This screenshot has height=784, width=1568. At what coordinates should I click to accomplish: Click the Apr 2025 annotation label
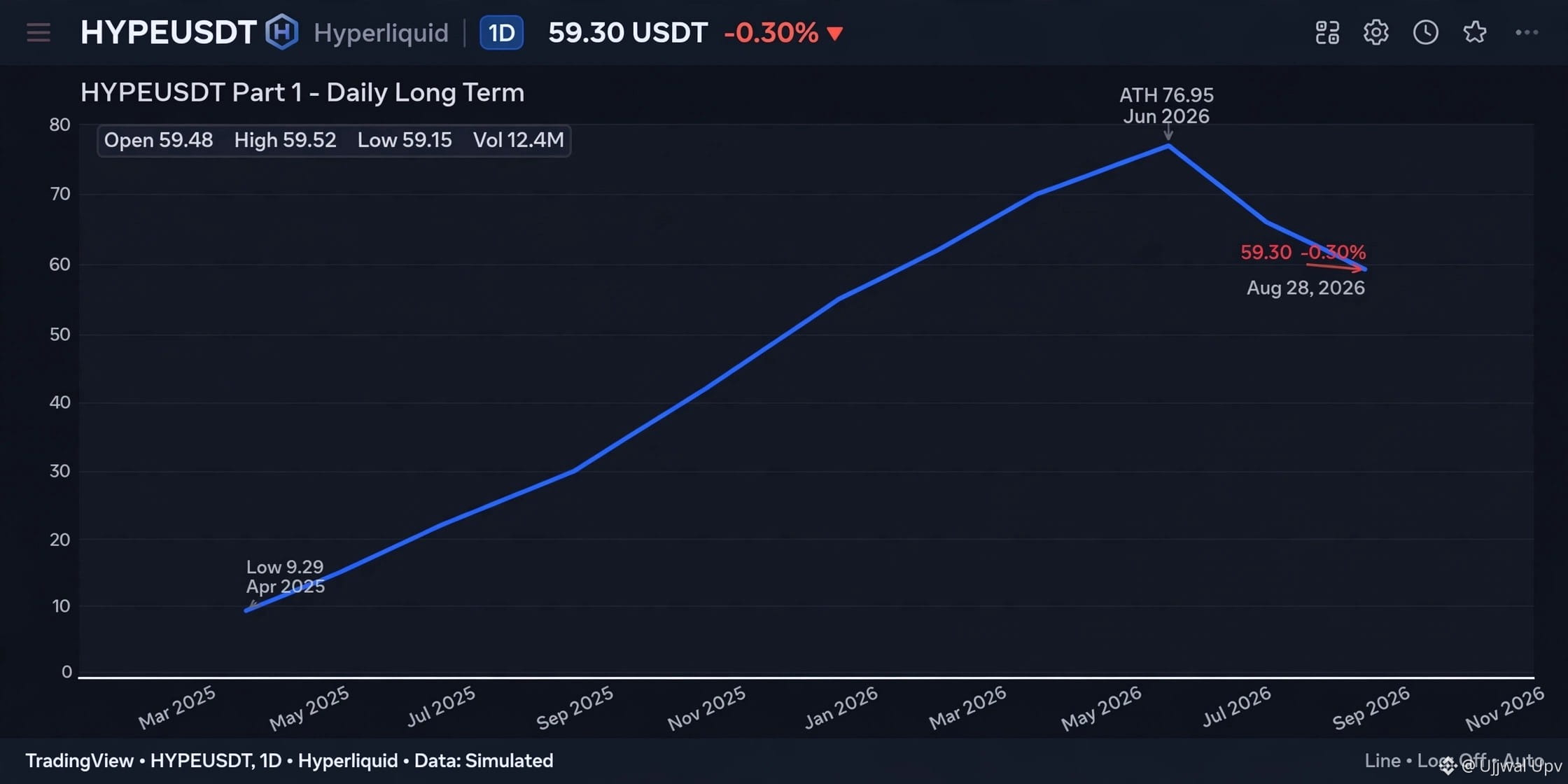pyautogui.click(x=286, y=587)
